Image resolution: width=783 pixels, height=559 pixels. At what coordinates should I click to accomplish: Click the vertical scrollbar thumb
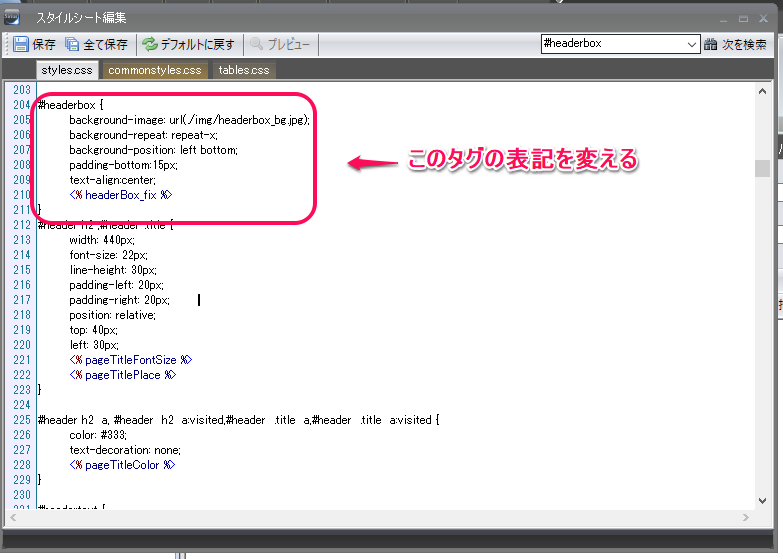coord(762,168)
